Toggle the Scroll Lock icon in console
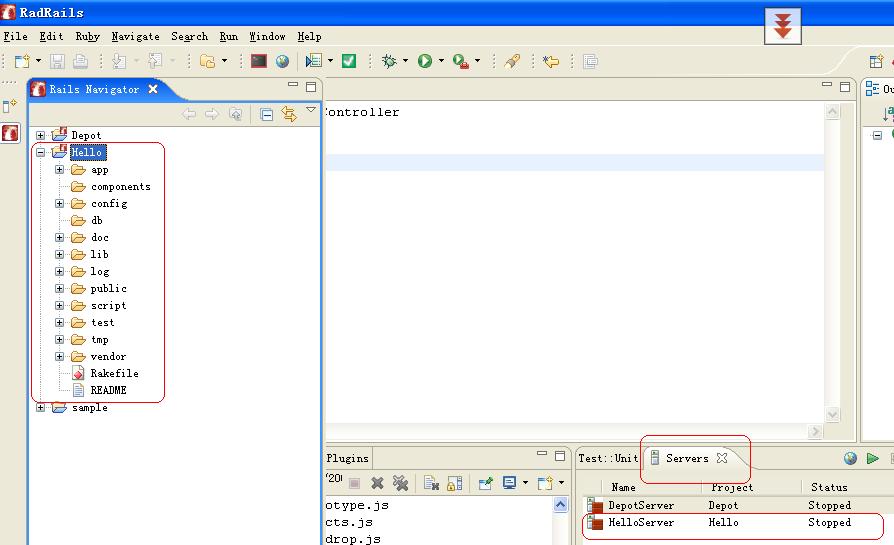 tap(454, 483)
